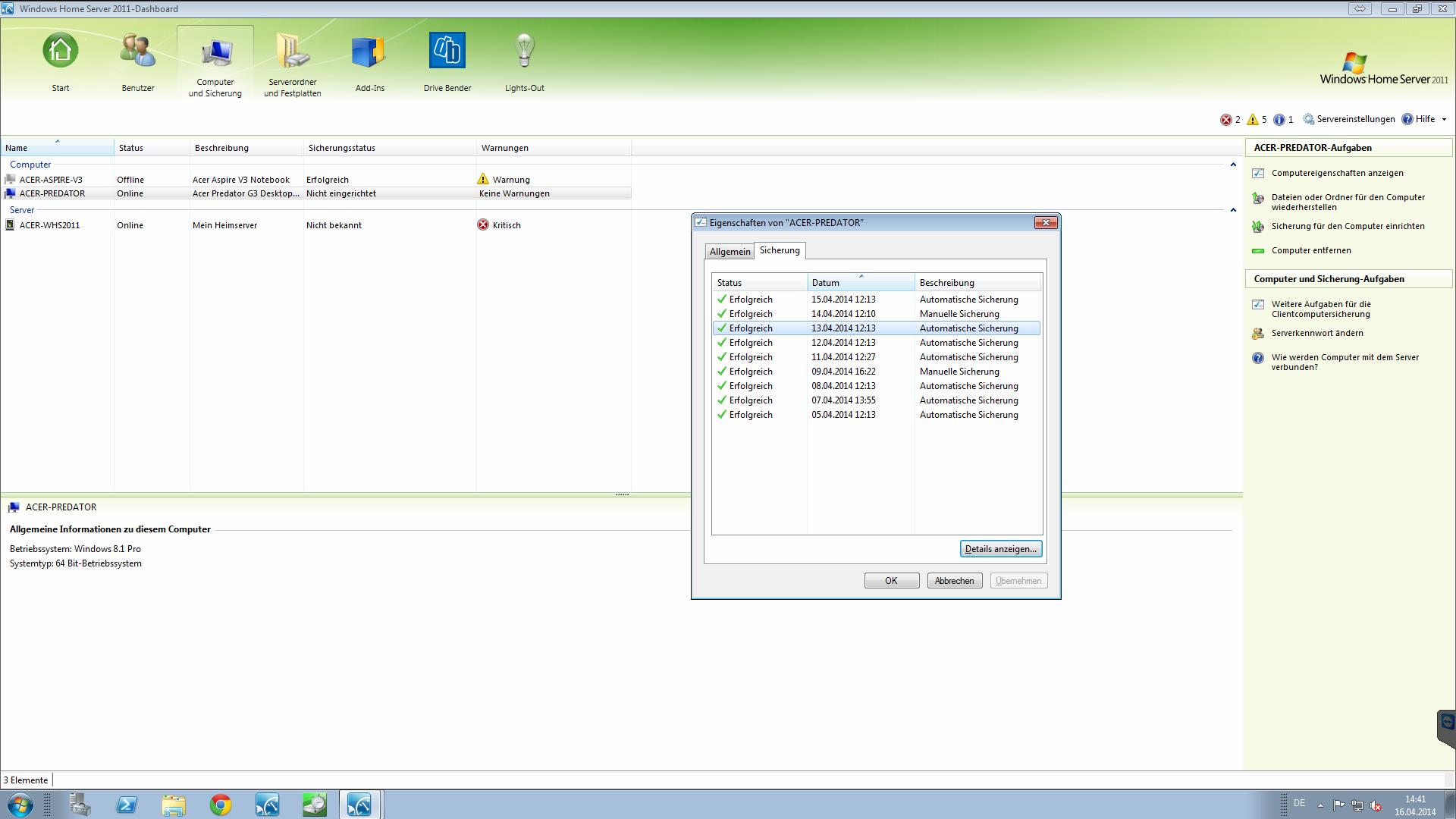Sort list by Warnungen column

(x=554, y=148)
